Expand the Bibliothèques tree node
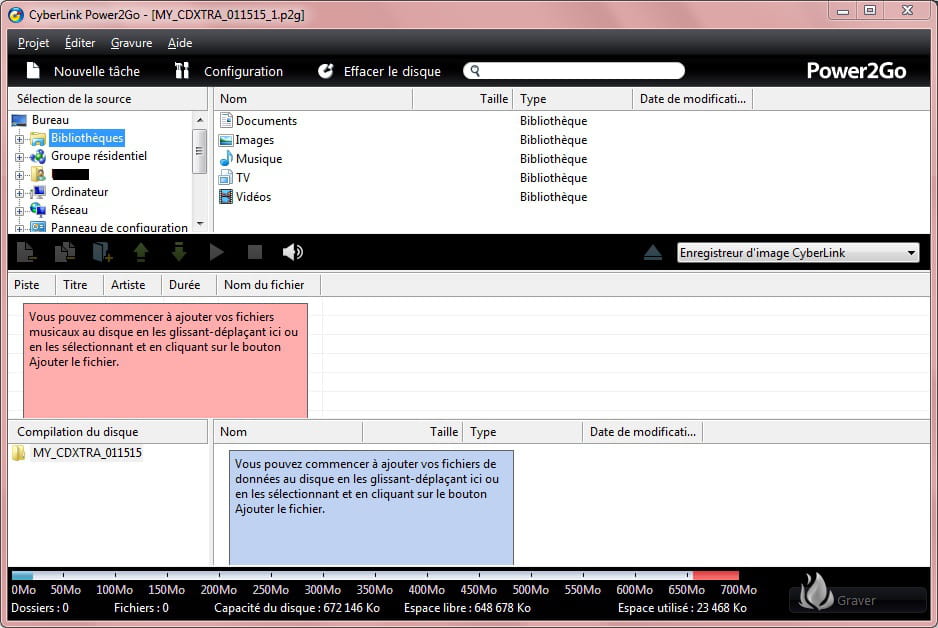The width and height of the screenshot is (938, 628). pos(19,139)
